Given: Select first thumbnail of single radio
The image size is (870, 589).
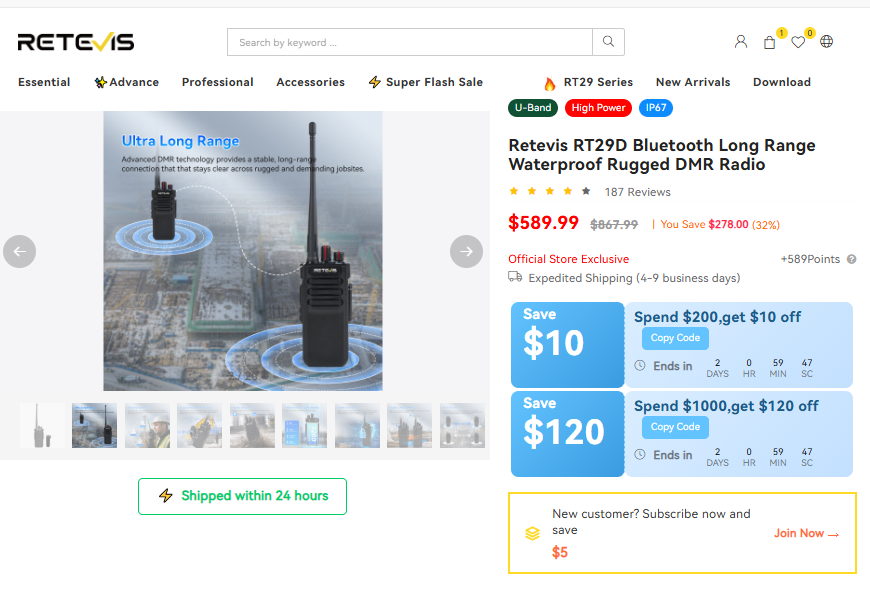Looking at the screenshot, I should 42,425.
